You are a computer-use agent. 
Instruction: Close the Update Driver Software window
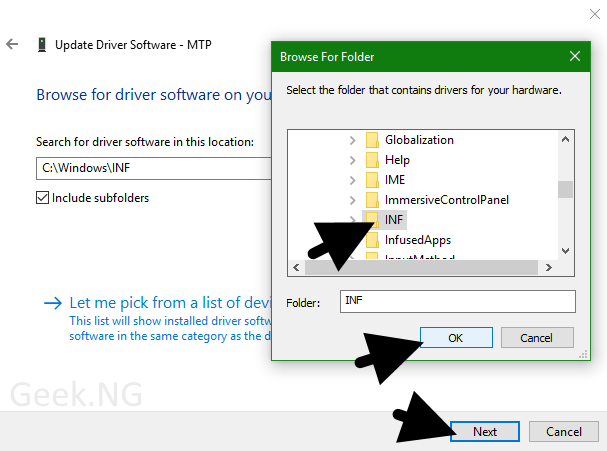[x=595, y=14]
